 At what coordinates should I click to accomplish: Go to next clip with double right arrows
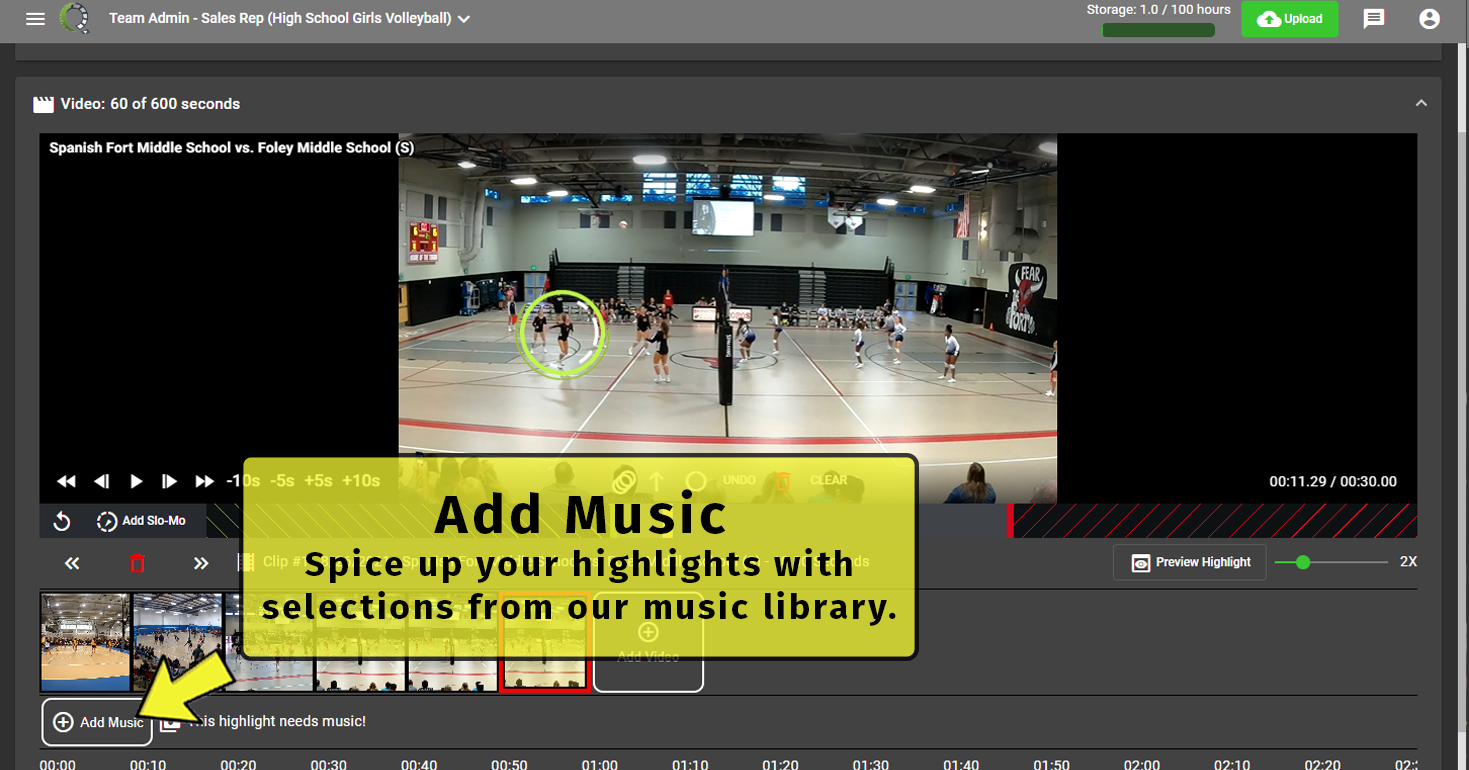point(201,563)
